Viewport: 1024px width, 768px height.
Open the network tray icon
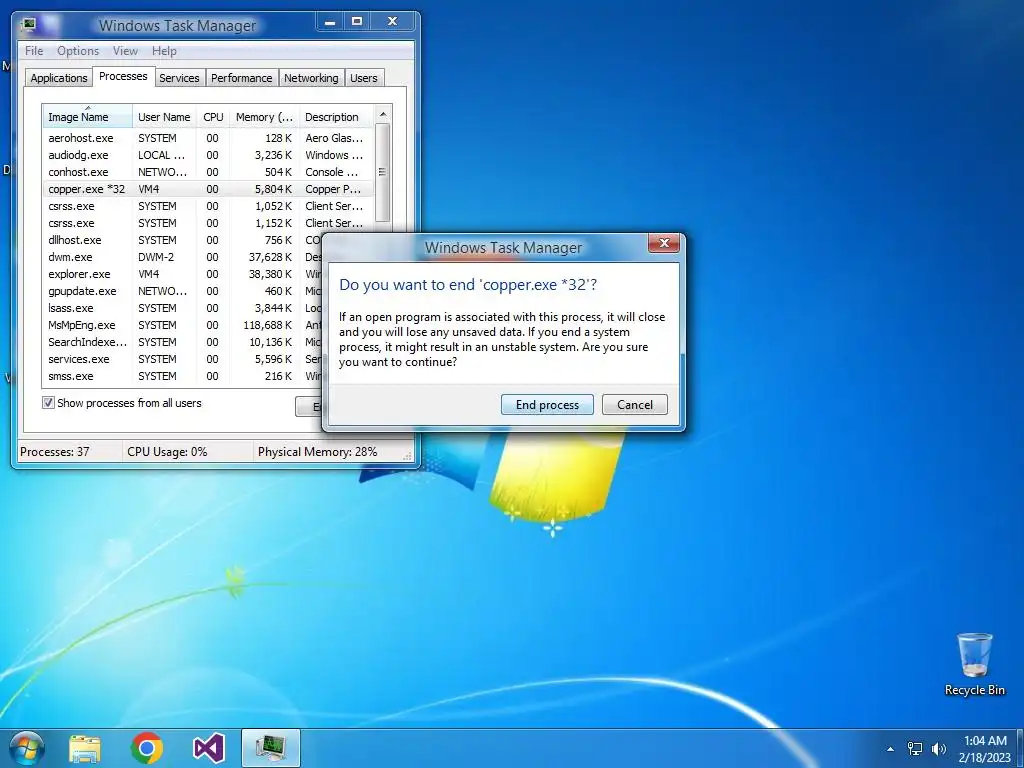[x=915, y=749]
